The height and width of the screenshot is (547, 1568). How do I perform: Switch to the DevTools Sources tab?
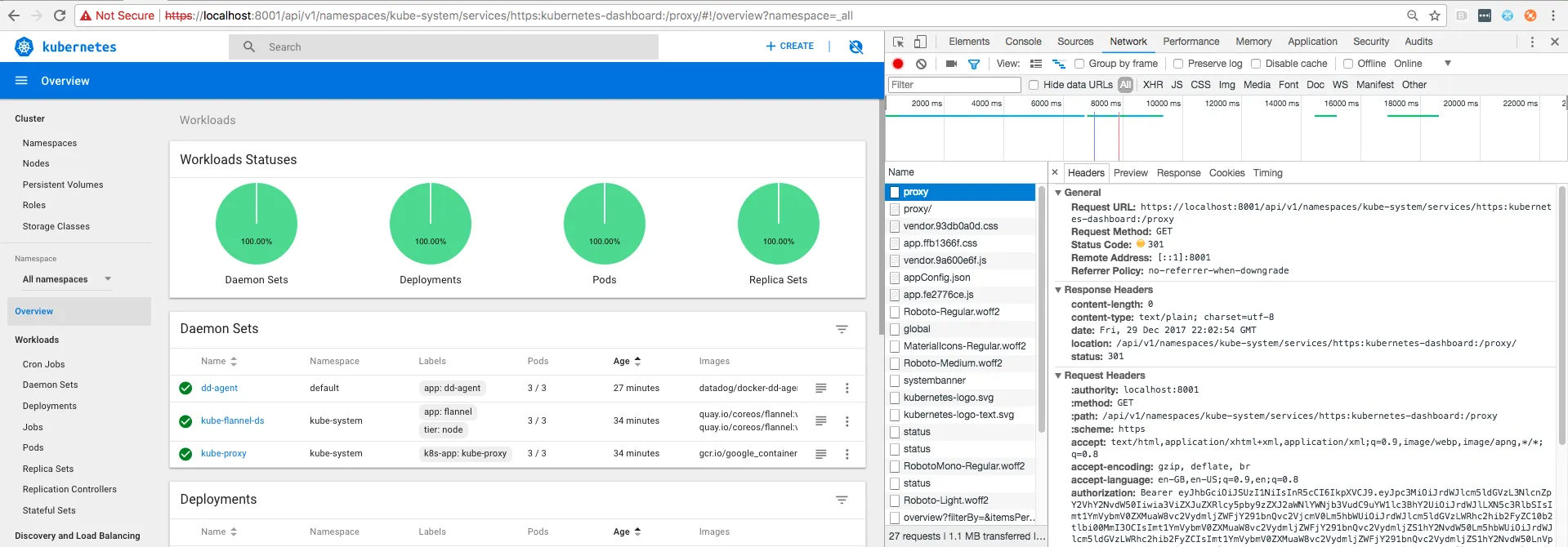pos(1075,42)
